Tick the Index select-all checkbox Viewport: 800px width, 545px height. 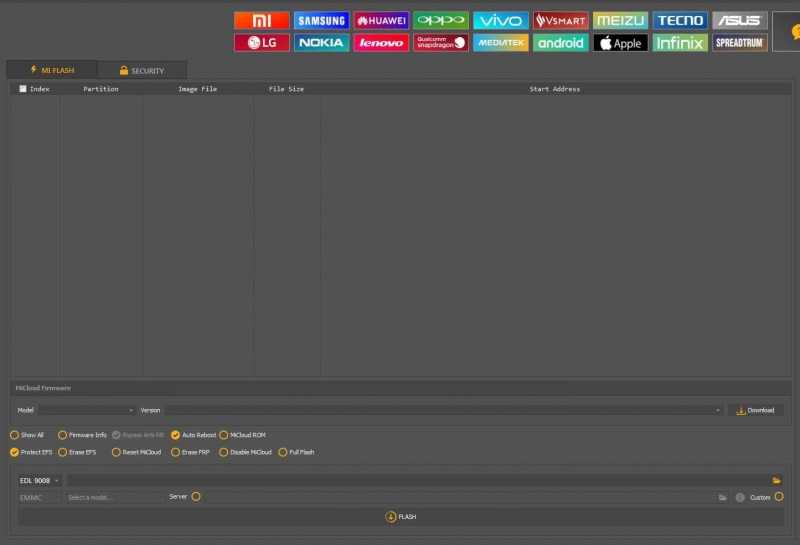(x=23, y=89)
